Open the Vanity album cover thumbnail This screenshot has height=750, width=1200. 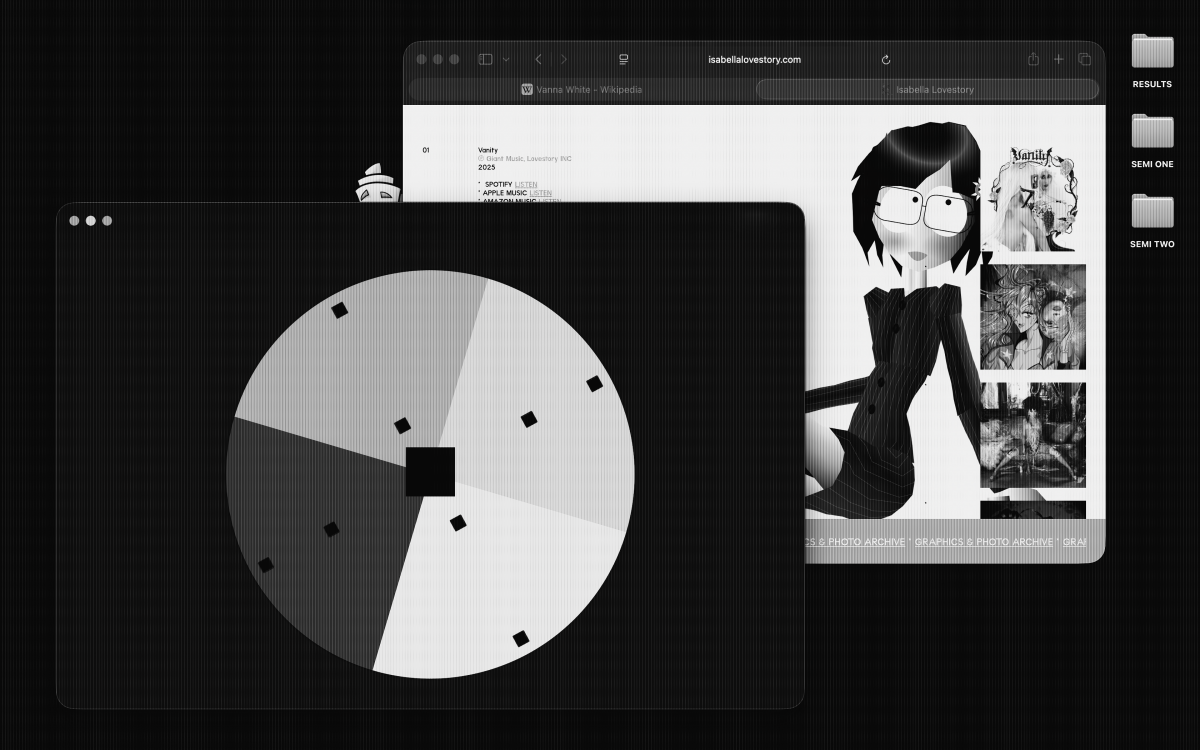coord(1031,197)
